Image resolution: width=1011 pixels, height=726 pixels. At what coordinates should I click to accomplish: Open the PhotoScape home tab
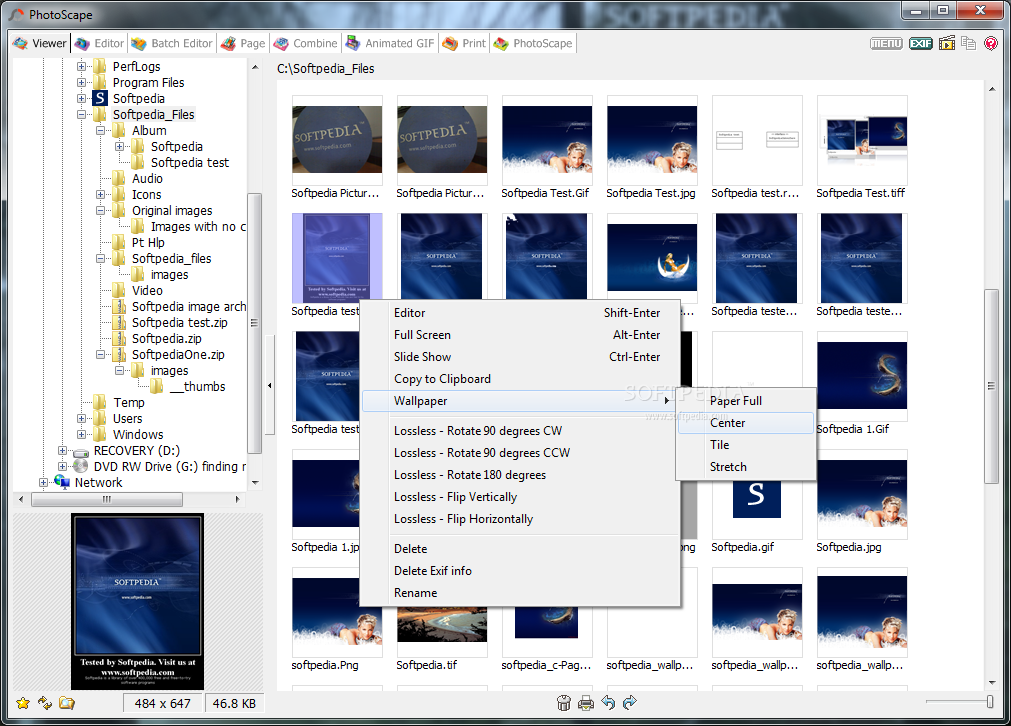[533, 43]
